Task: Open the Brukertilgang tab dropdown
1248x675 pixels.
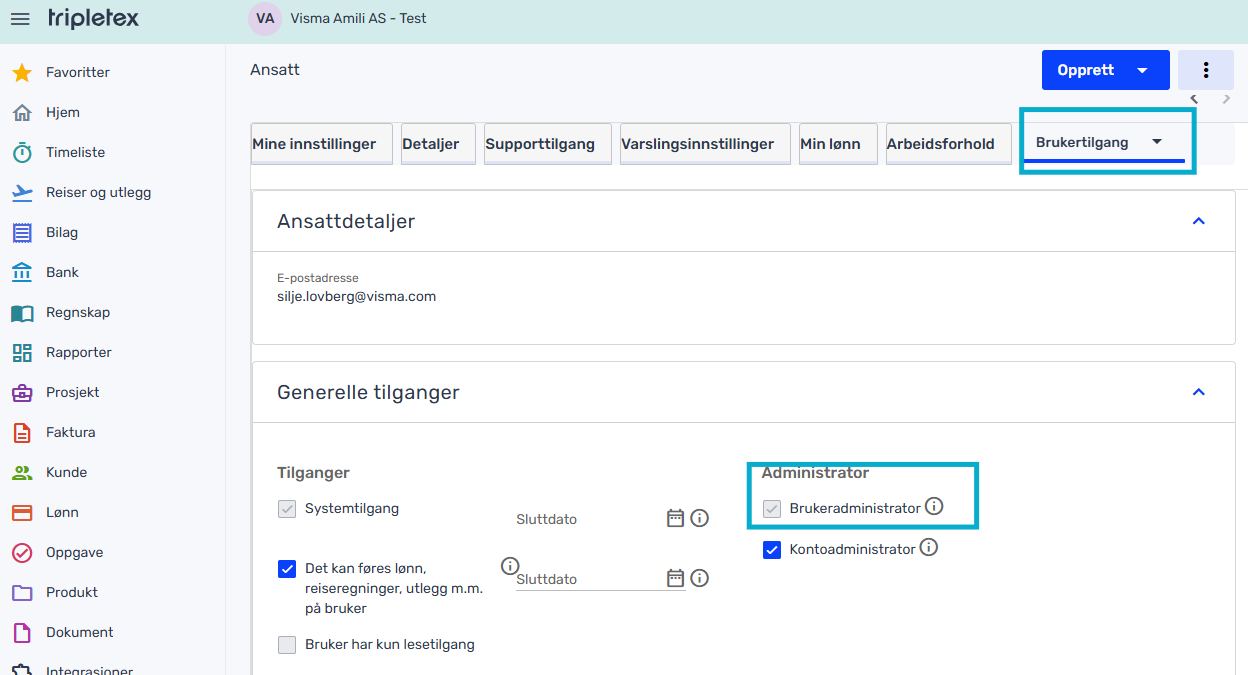Action: click(1157, 142)
